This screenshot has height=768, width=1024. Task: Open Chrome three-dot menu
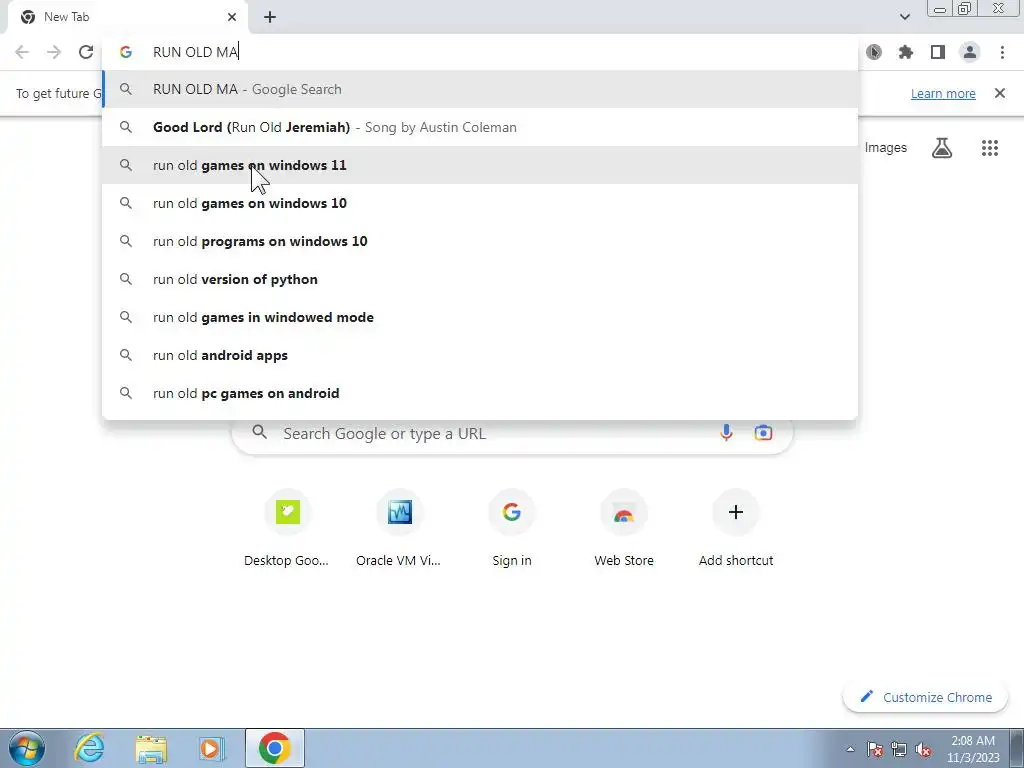(x=1002, y=52)
